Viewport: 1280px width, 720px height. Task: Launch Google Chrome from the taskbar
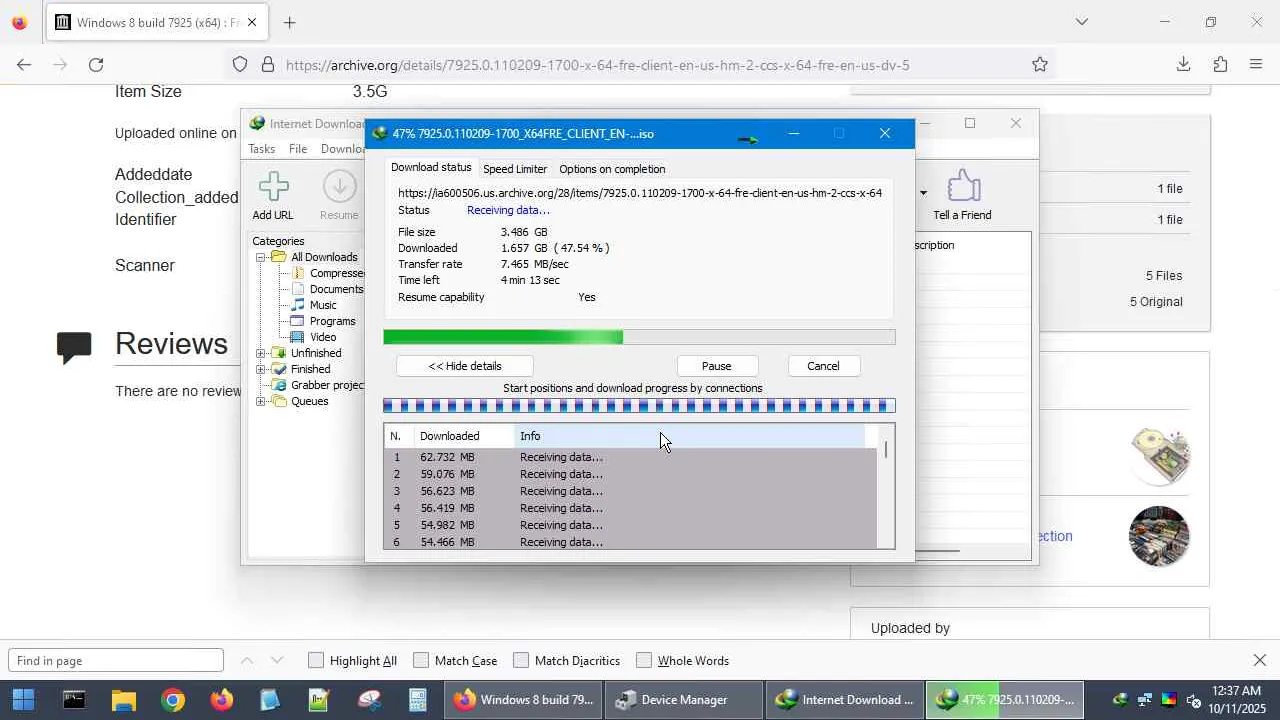(x=173, y=700)
